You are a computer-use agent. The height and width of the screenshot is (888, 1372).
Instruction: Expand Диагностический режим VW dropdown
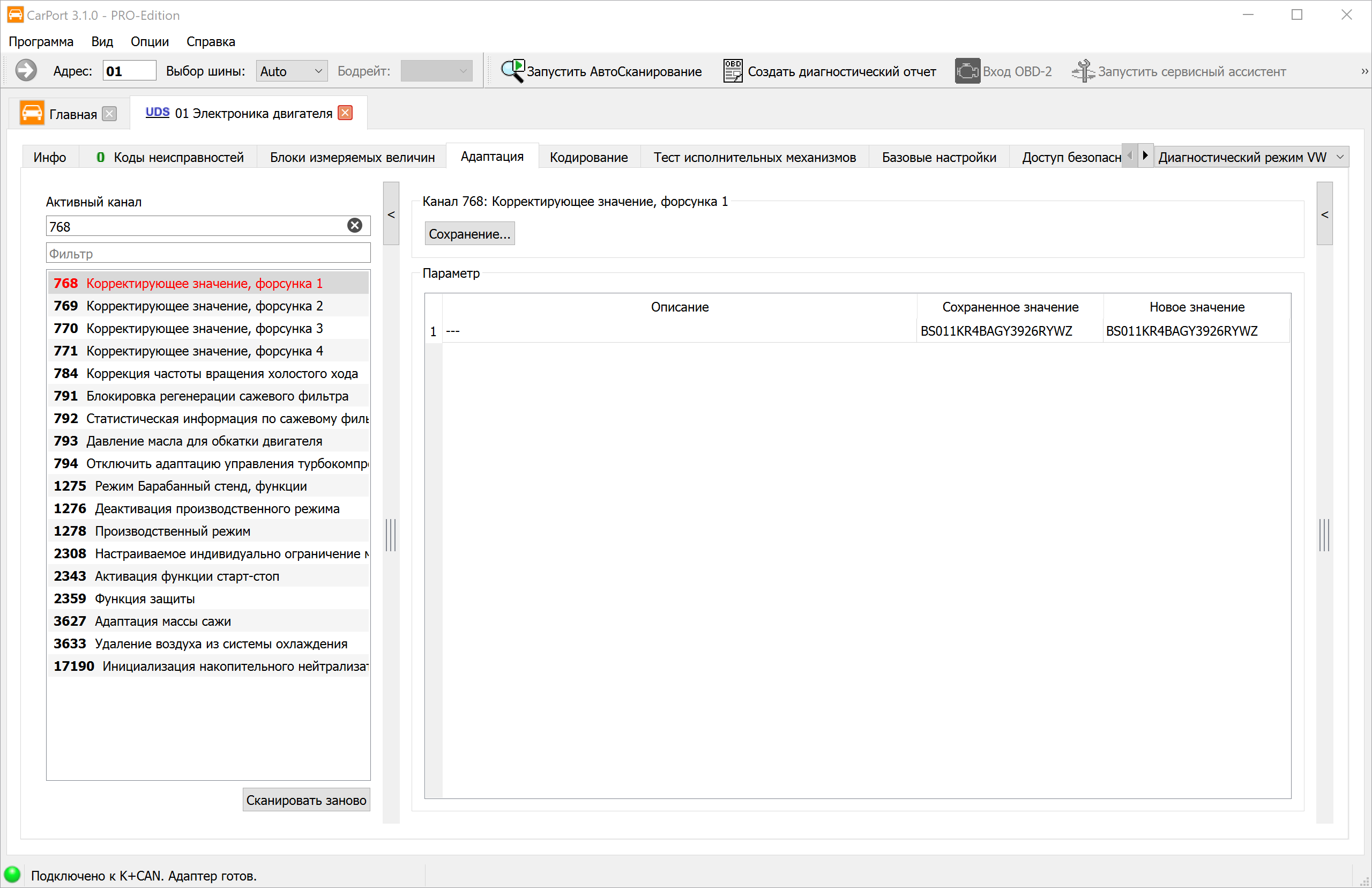click(x=1251, y=157)
